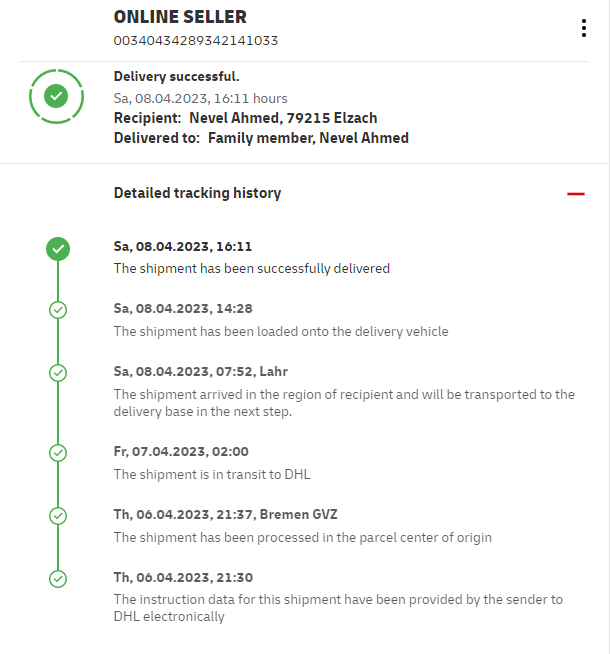Screen dimensions: 610x654
Task: Click 'processed in the parcel center of origin'
Action: pos(302,537)
